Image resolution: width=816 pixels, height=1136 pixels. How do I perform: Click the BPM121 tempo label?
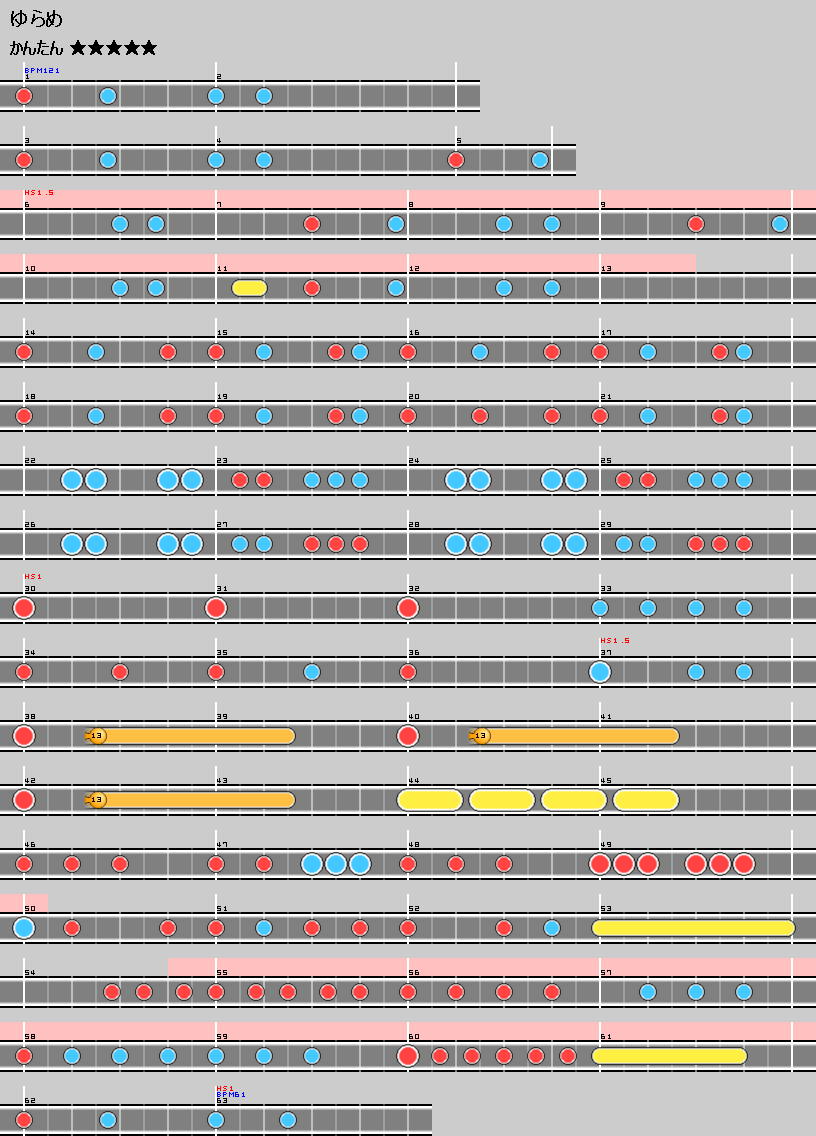pyautogui.click(x=42, y=71)
